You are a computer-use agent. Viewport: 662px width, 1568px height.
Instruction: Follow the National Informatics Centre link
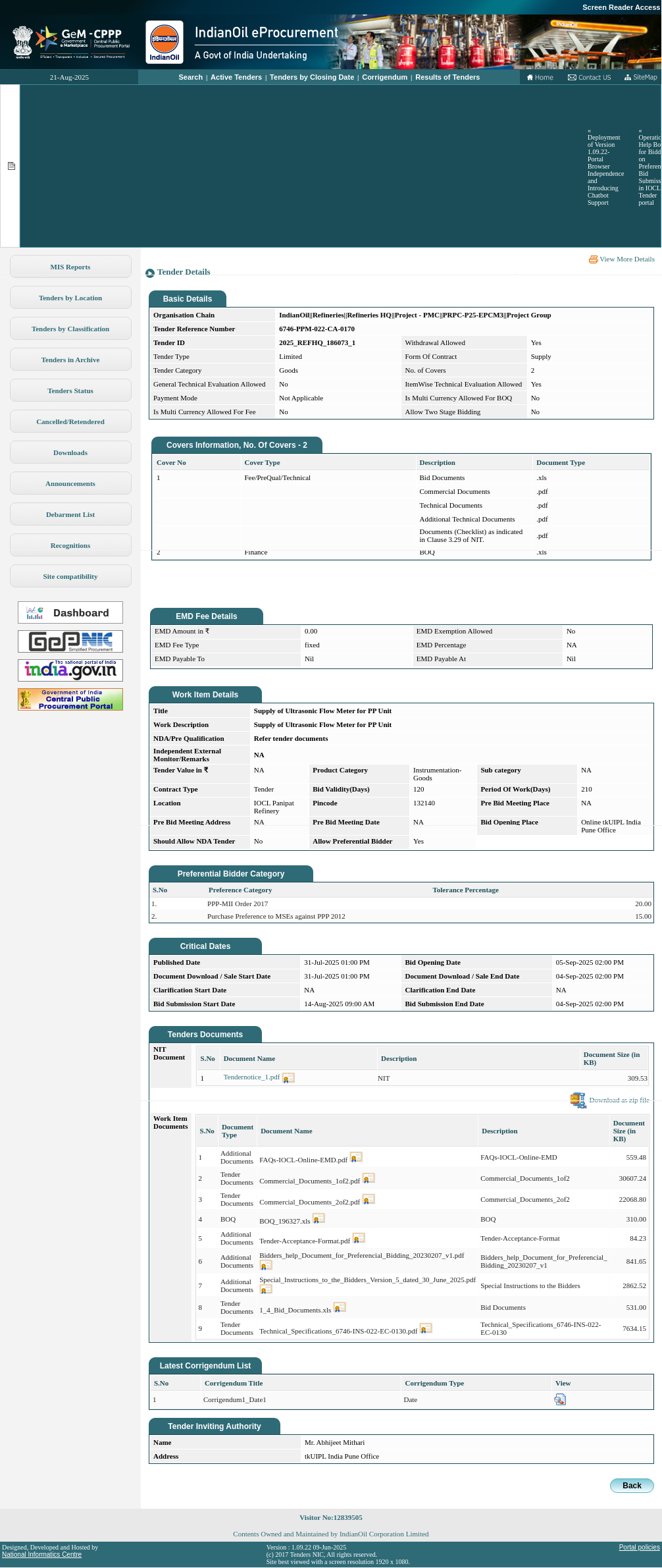click(x=41, y=1555)
